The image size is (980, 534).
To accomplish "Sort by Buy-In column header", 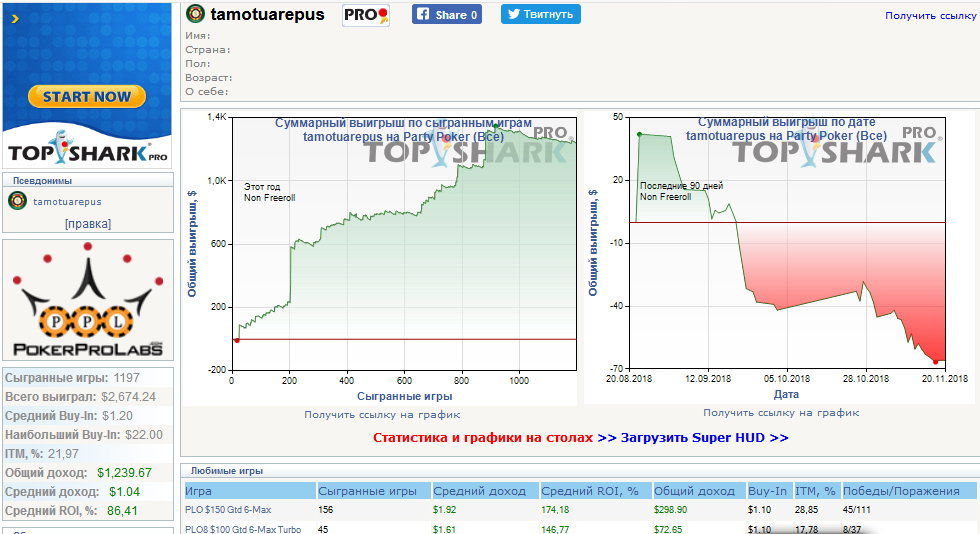I will 770,491.
